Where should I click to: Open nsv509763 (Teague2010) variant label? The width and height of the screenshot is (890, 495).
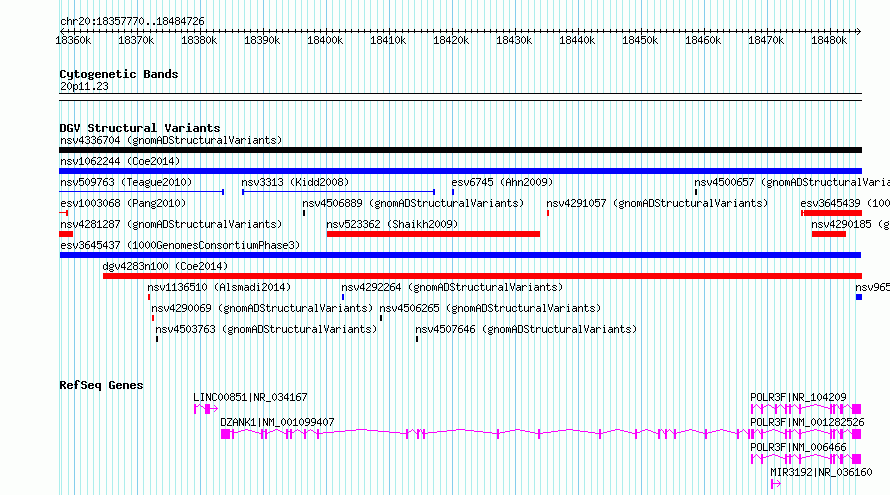(x=126, y=182)
